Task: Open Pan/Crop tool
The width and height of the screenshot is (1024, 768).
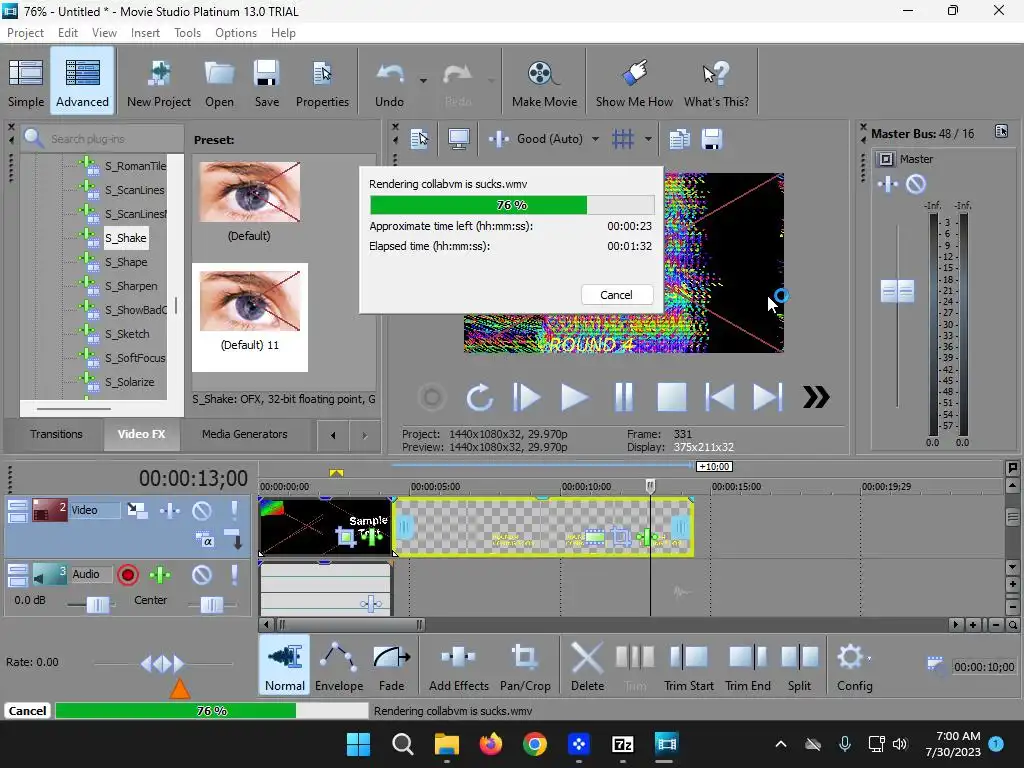Action: click(x=525, y=666)
